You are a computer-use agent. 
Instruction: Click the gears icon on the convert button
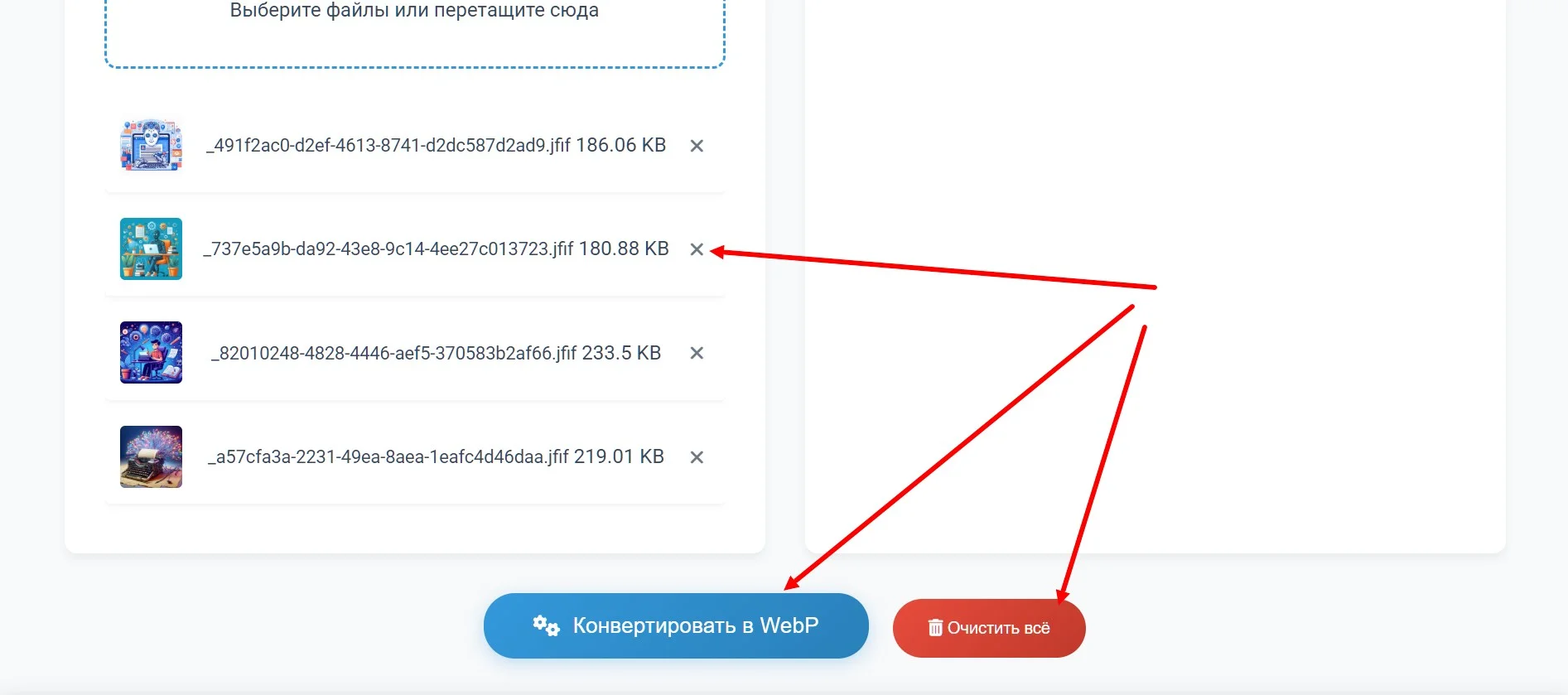coord(546,625)
